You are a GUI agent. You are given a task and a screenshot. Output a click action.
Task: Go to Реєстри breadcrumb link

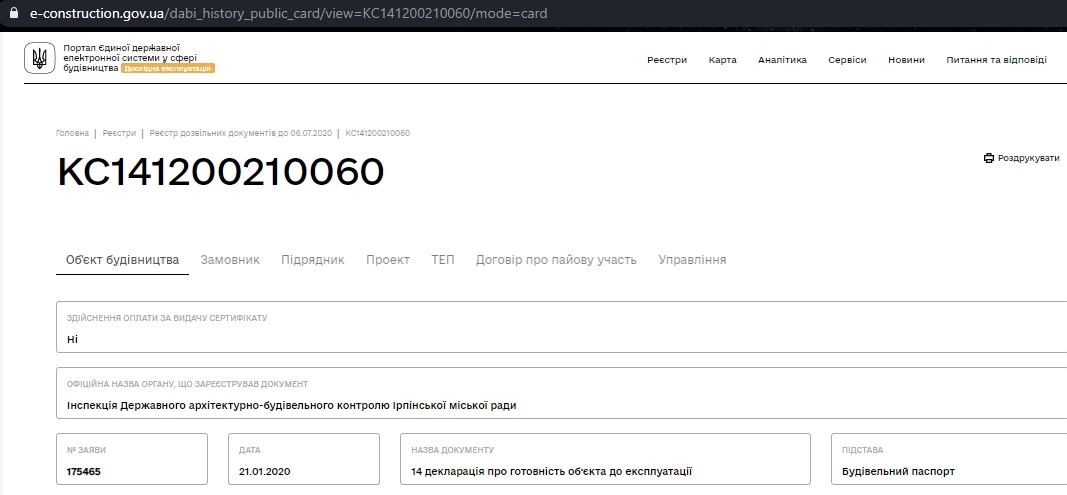coord(119,133)
